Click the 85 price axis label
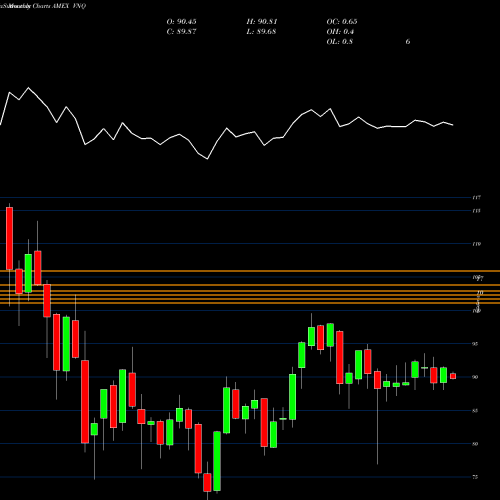This screenshot has height=500, width=500. (475, 411)
